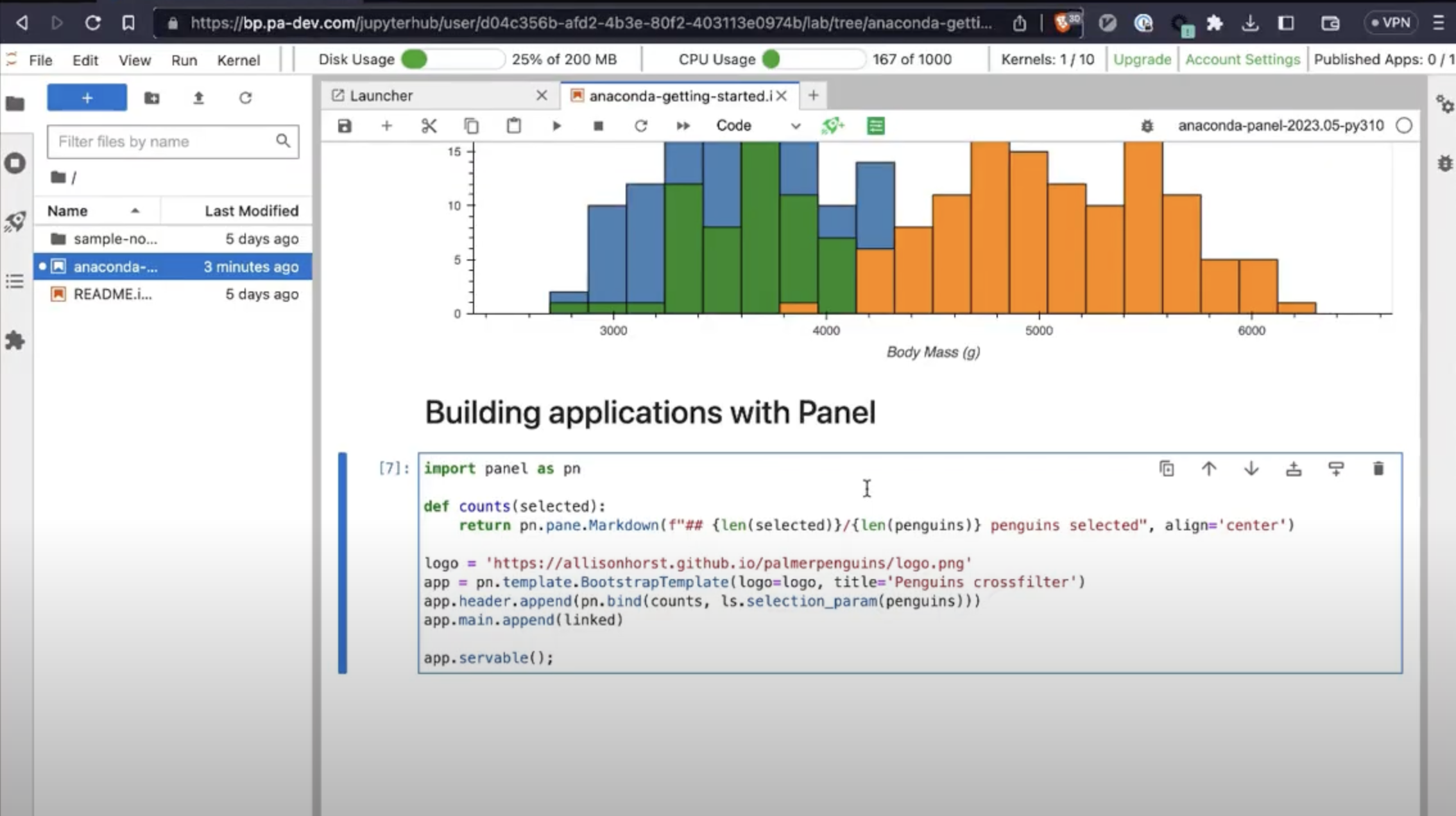The height and width of the screenshot is (816, 1456).
Task: Cut the selected cell with the scissors icon
Action: click(x=429, y=126)
